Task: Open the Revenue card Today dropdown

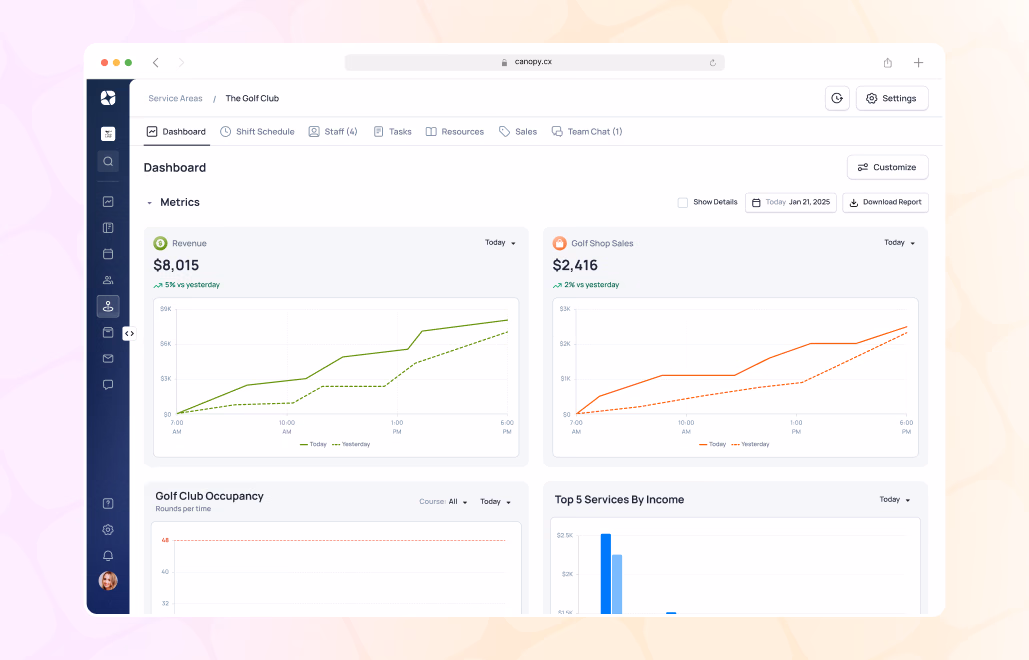Action: [500, 243]
